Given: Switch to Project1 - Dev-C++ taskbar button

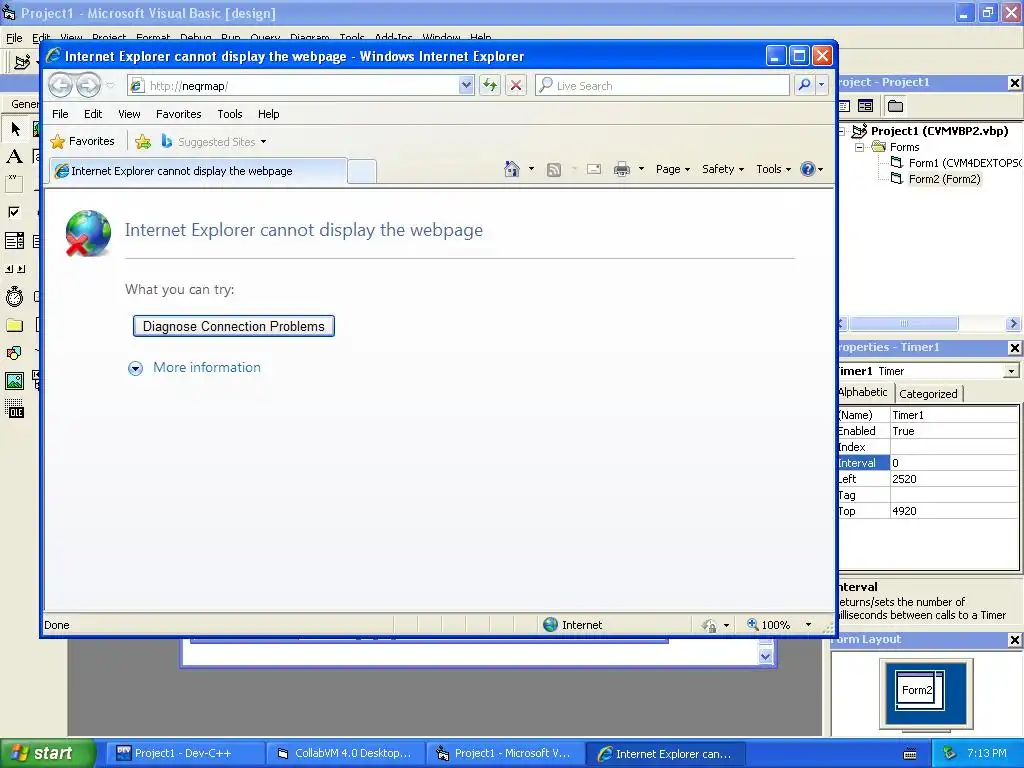Looking at the screenshot, I should [184, 754].
